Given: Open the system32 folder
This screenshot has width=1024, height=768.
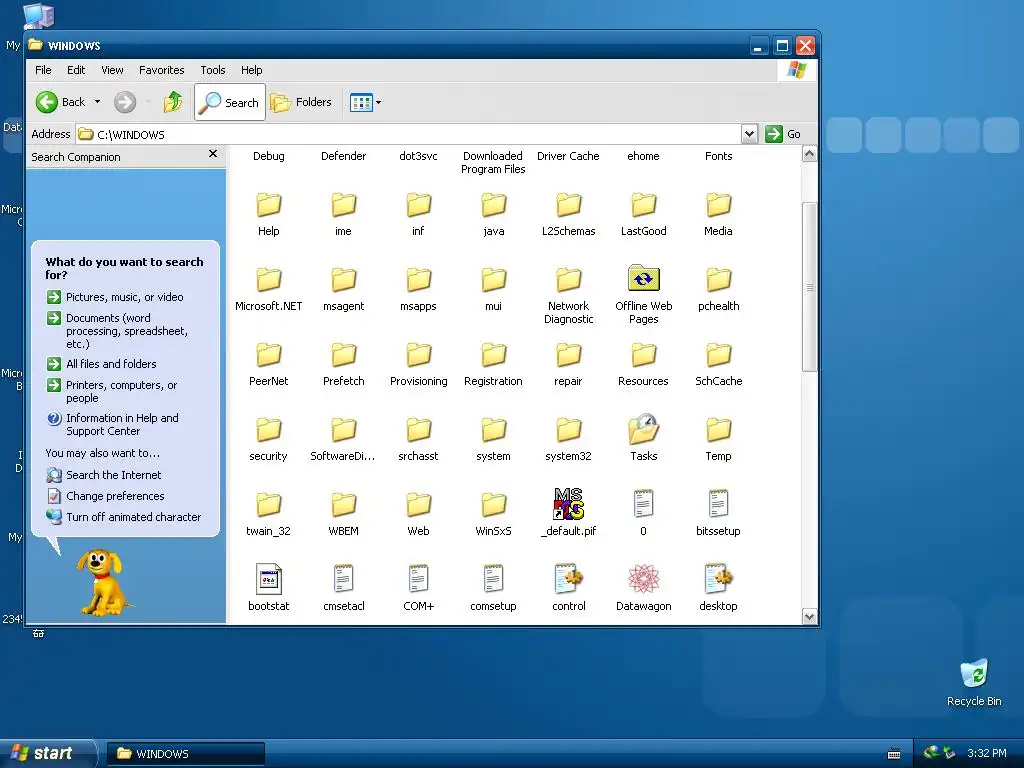Looking at the screenshot, I should (x=568, y=430).
